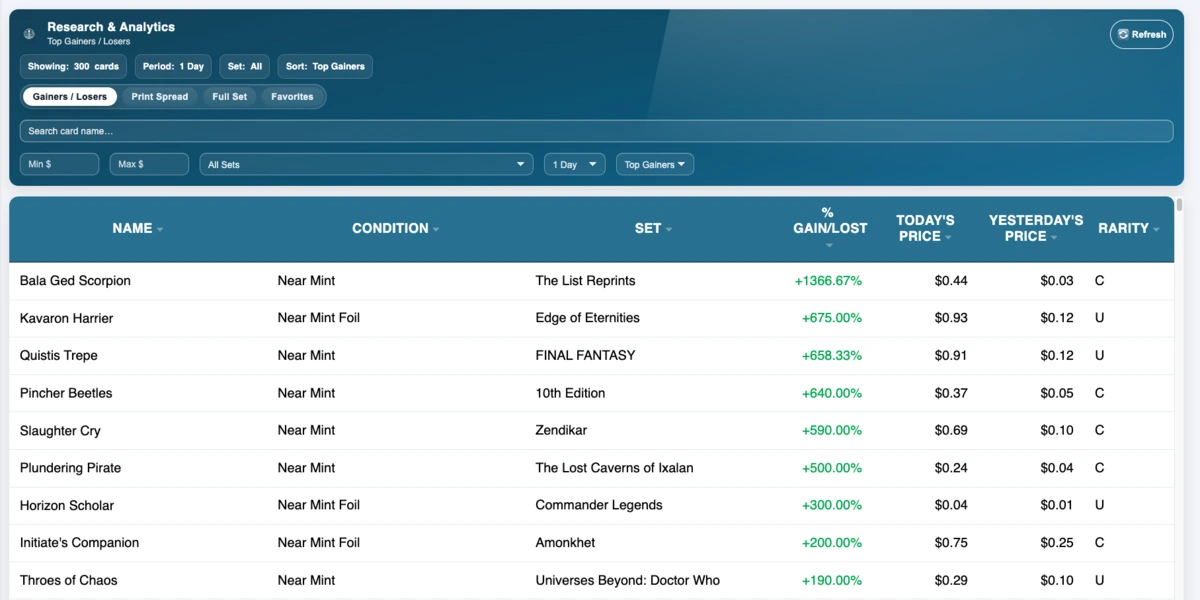Click the globe icon beside Research & Analytics
Screen dimensions: 1200x600
29,33
